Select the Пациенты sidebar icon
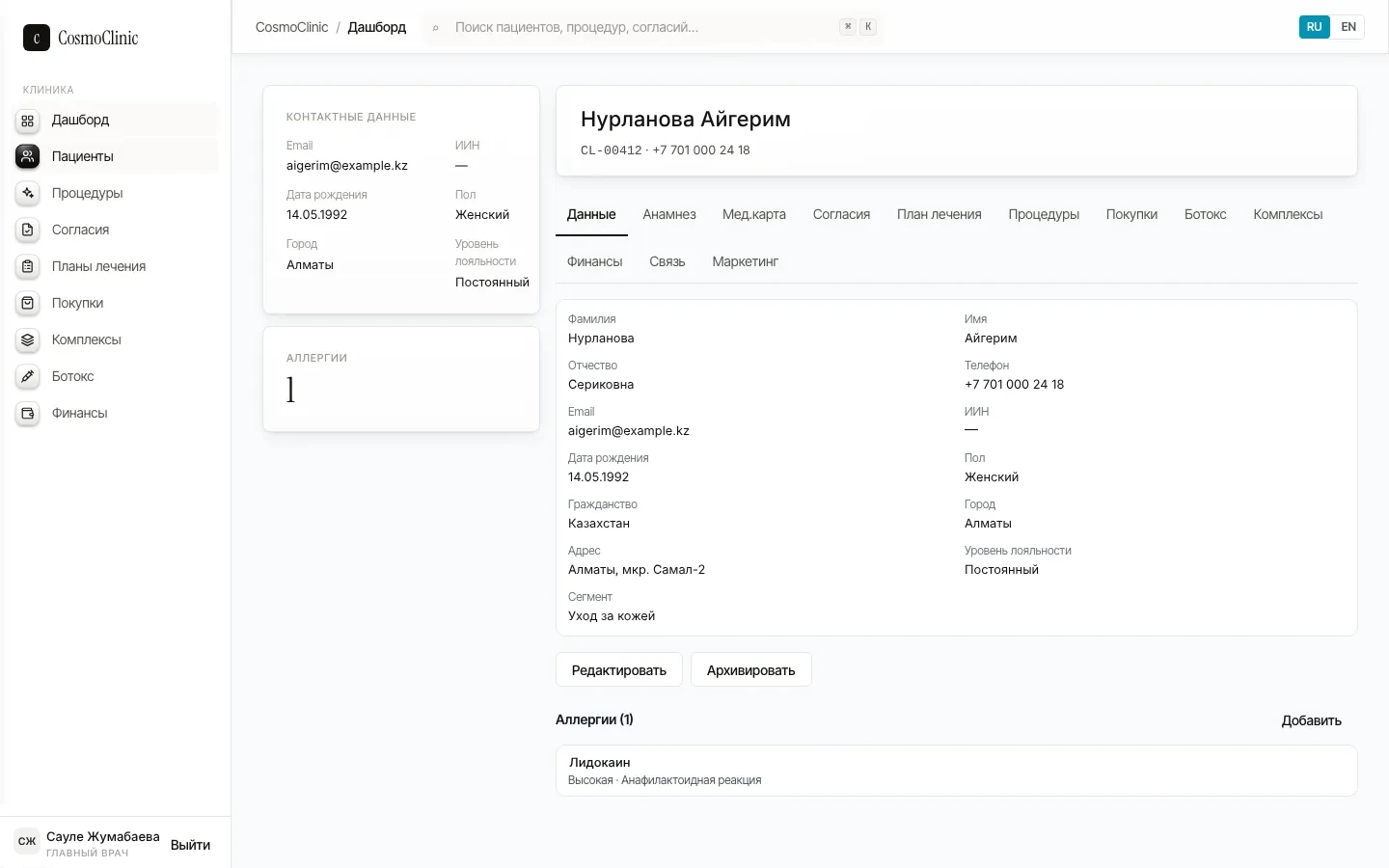 pyautogui.click(x=28, y=156)
